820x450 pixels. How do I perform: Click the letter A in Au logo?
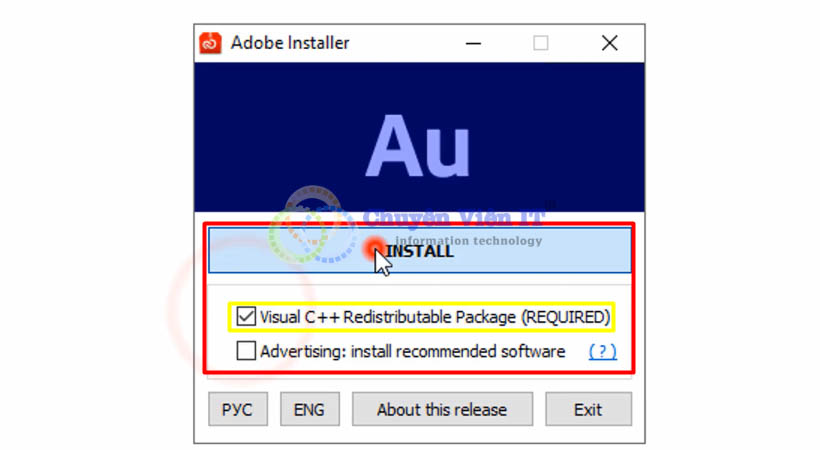coord(393,145)
